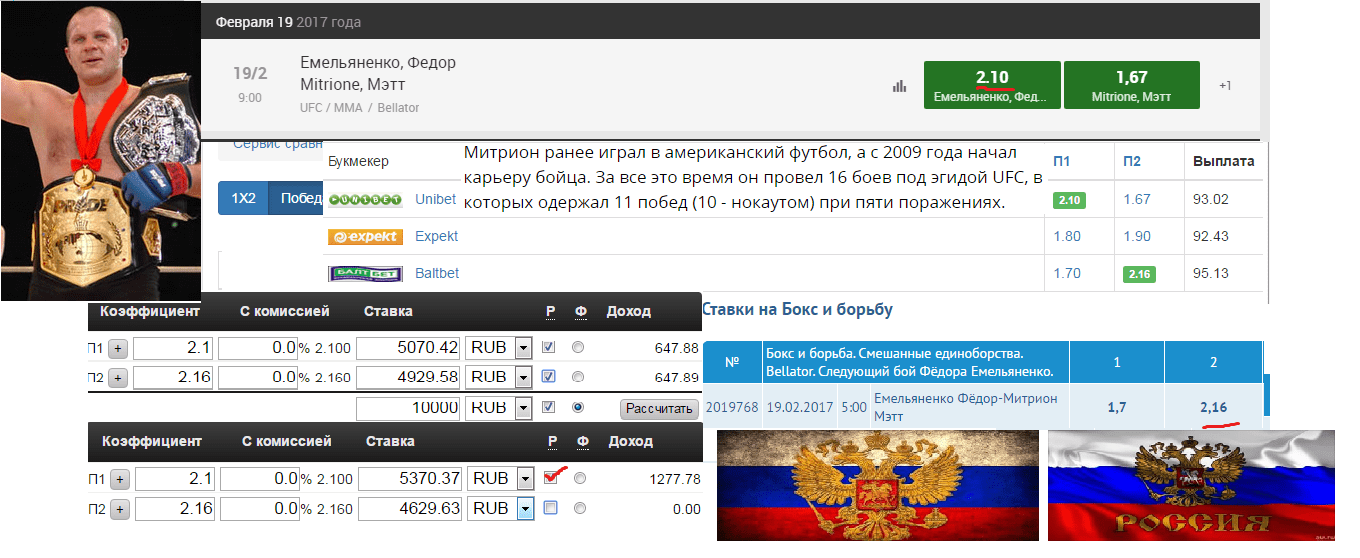The height and width of the screenshot is (558, 1360).
Task: Open the RUB currency dropdown for the 5070.42 stake
Action: point(523,348)
